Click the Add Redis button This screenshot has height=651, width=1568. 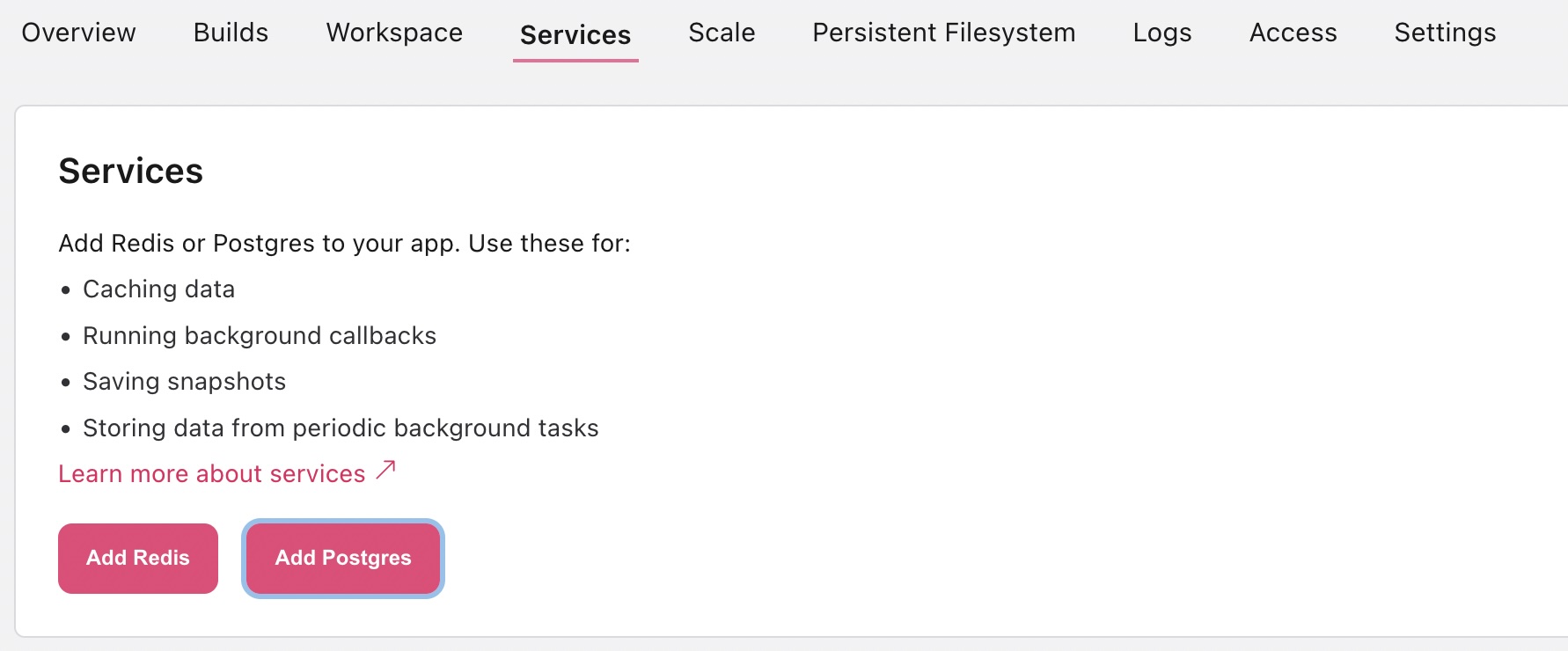click(x=137, y=558)
